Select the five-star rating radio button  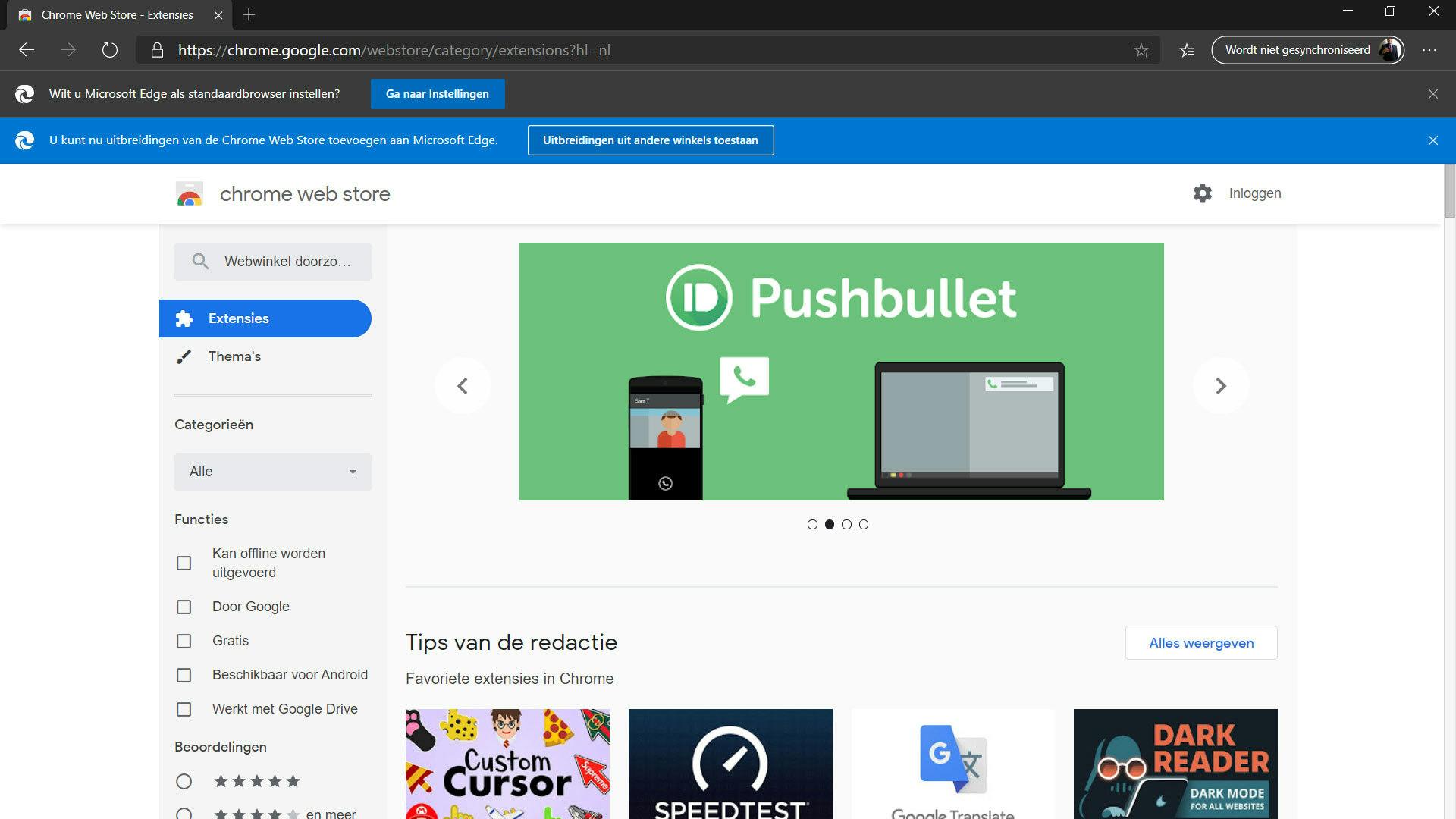(183, 781)
